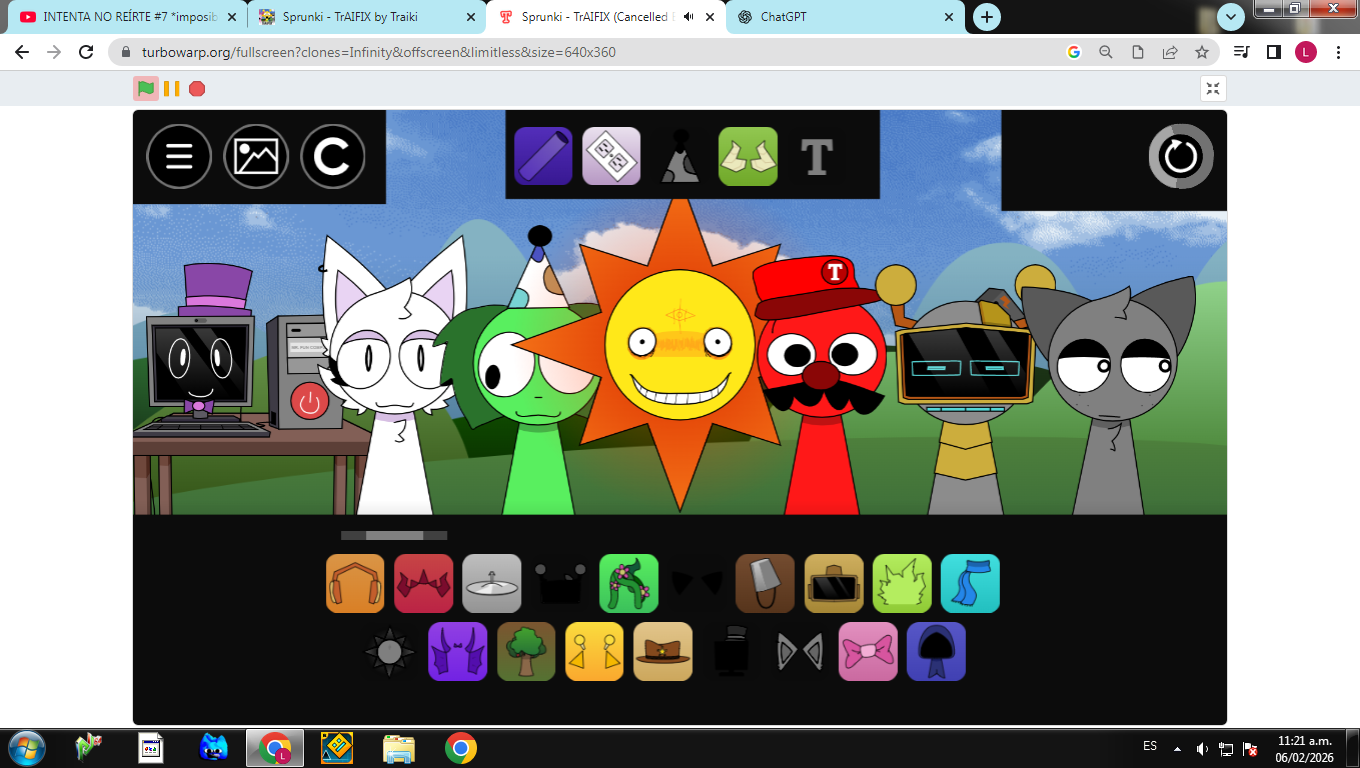
Task: Open the file explorer from the taskbar
Action: pos(399,747)
